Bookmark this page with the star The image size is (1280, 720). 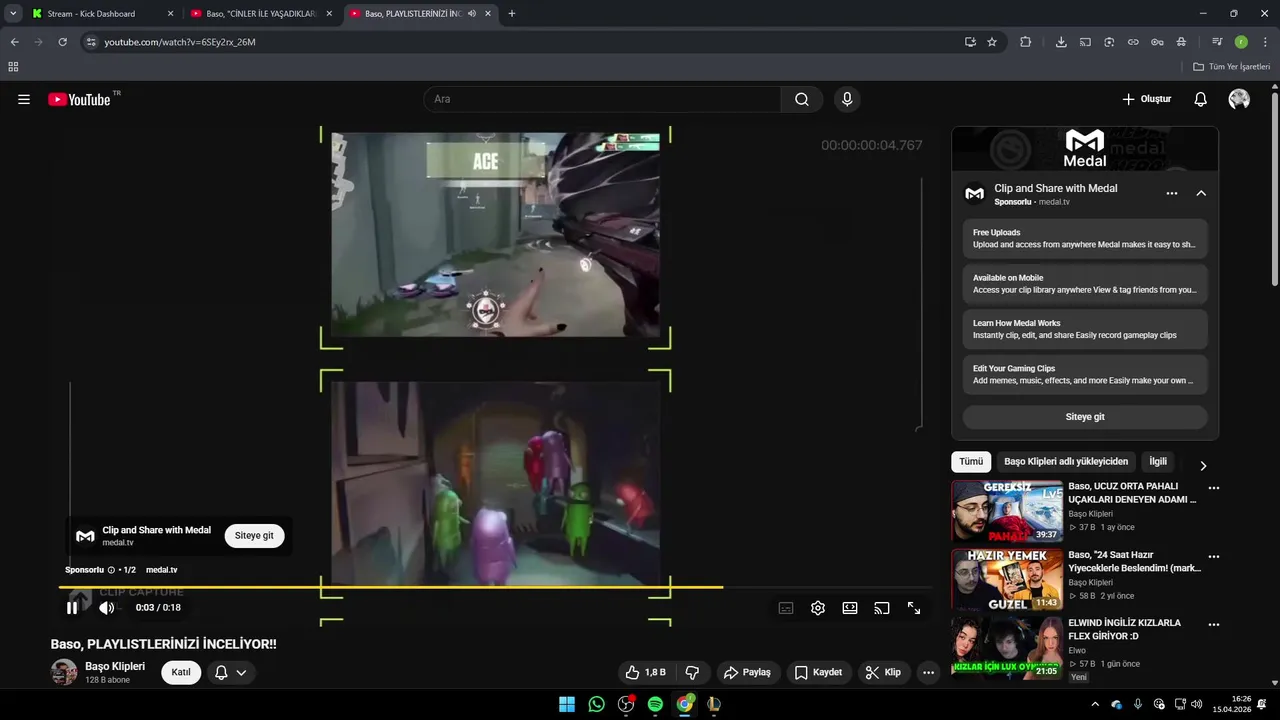click(x=992, y=42)
